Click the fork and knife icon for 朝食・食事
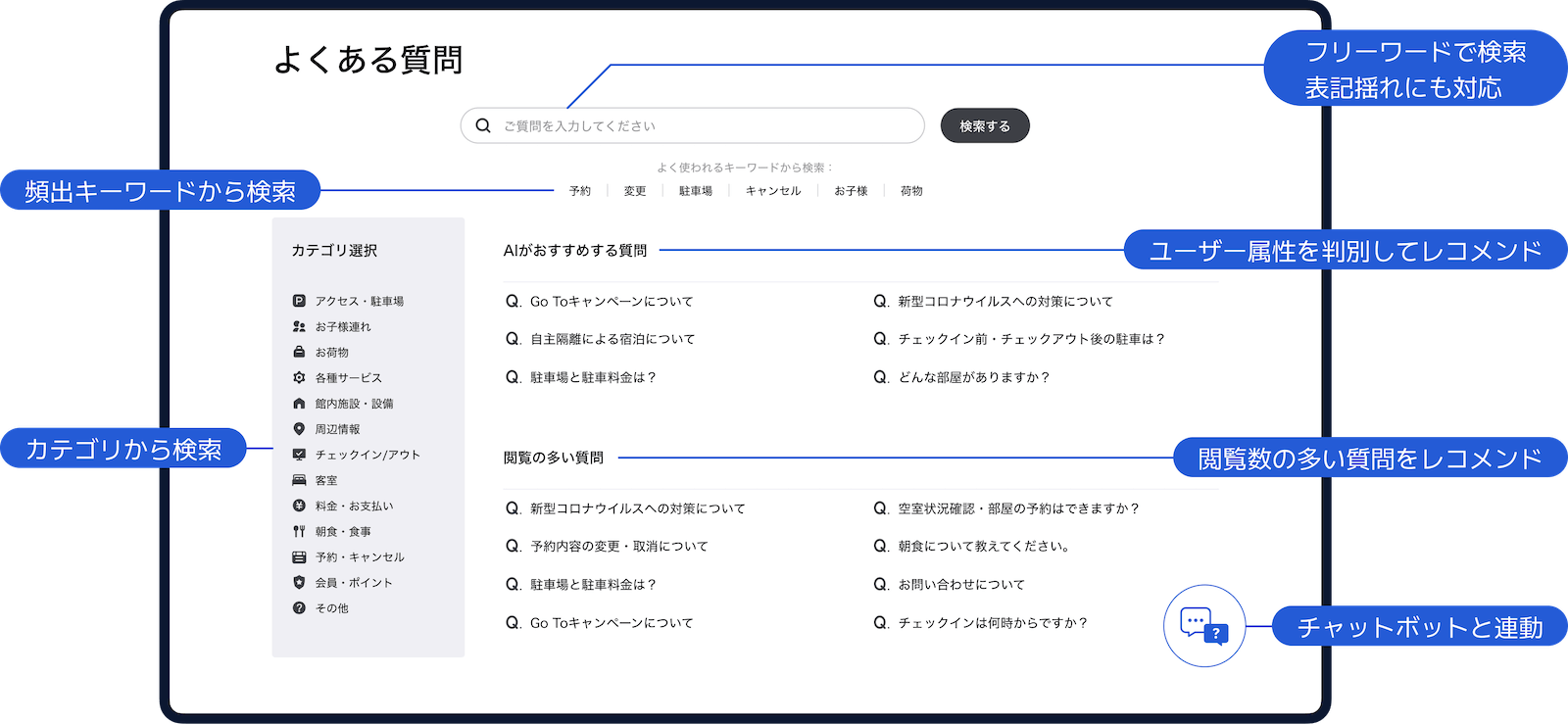 point(299,531)
